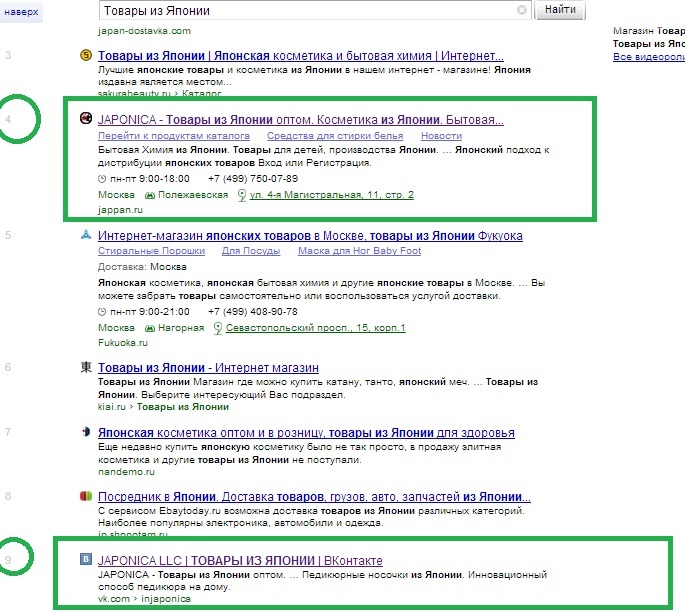Open the JAPONICA LLC | ВКонтакте result
Image resolution: width=685 pixels, height=612 pixels.
(240, 560)
